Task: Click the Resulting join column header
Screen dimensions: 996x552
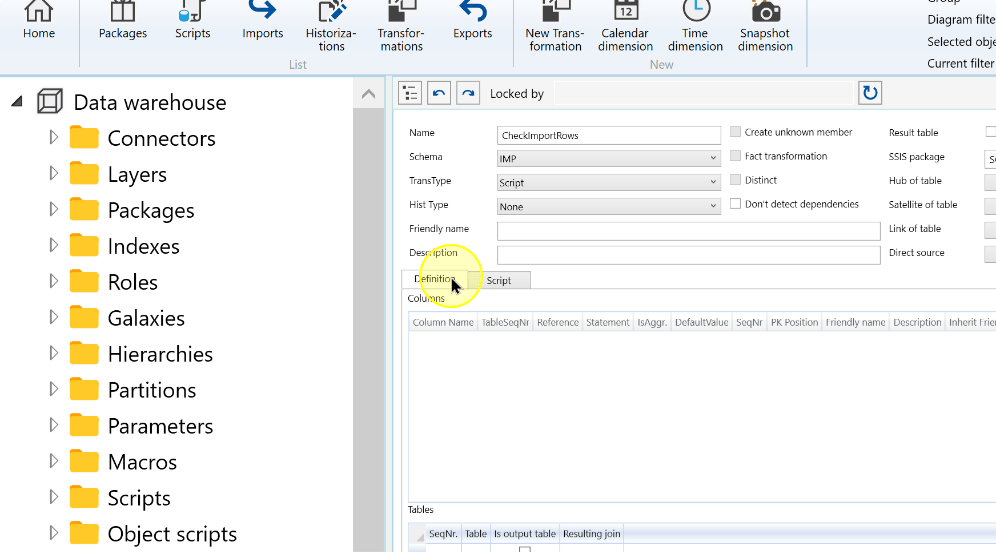Action: coord(591,534)
